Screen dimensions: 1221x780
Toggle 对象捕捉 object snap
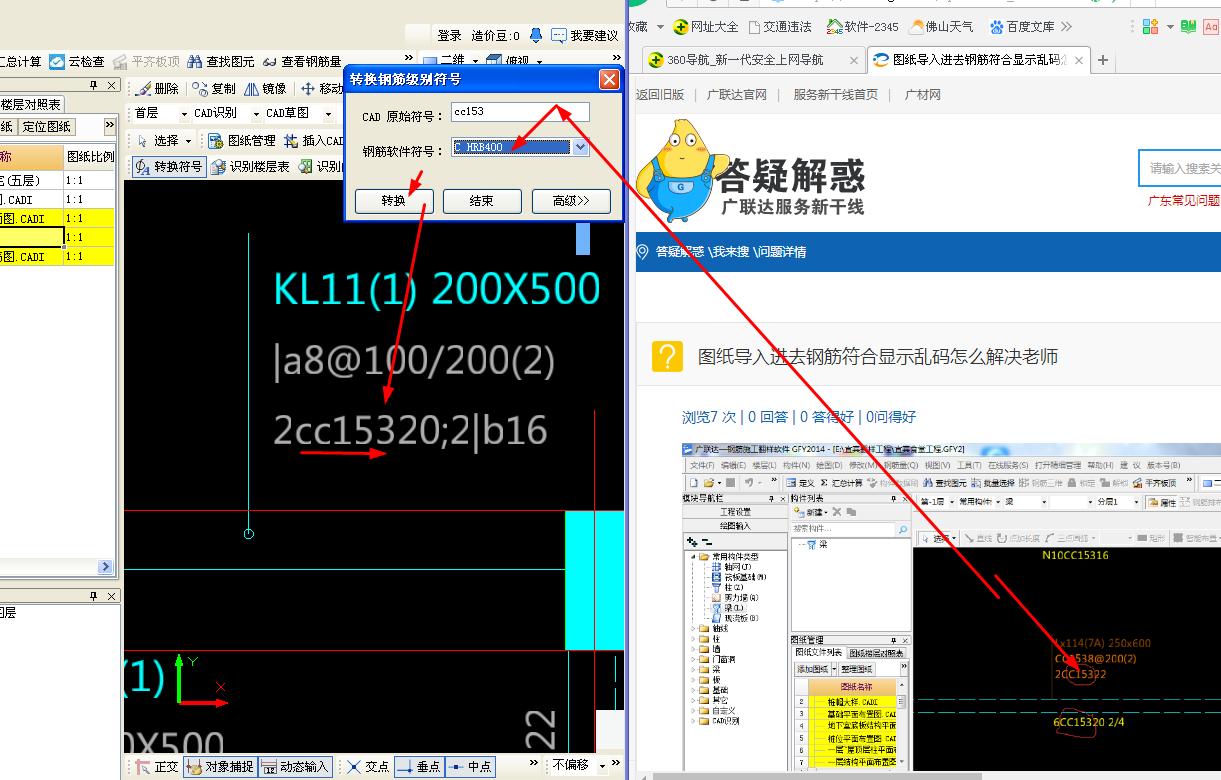220,767
